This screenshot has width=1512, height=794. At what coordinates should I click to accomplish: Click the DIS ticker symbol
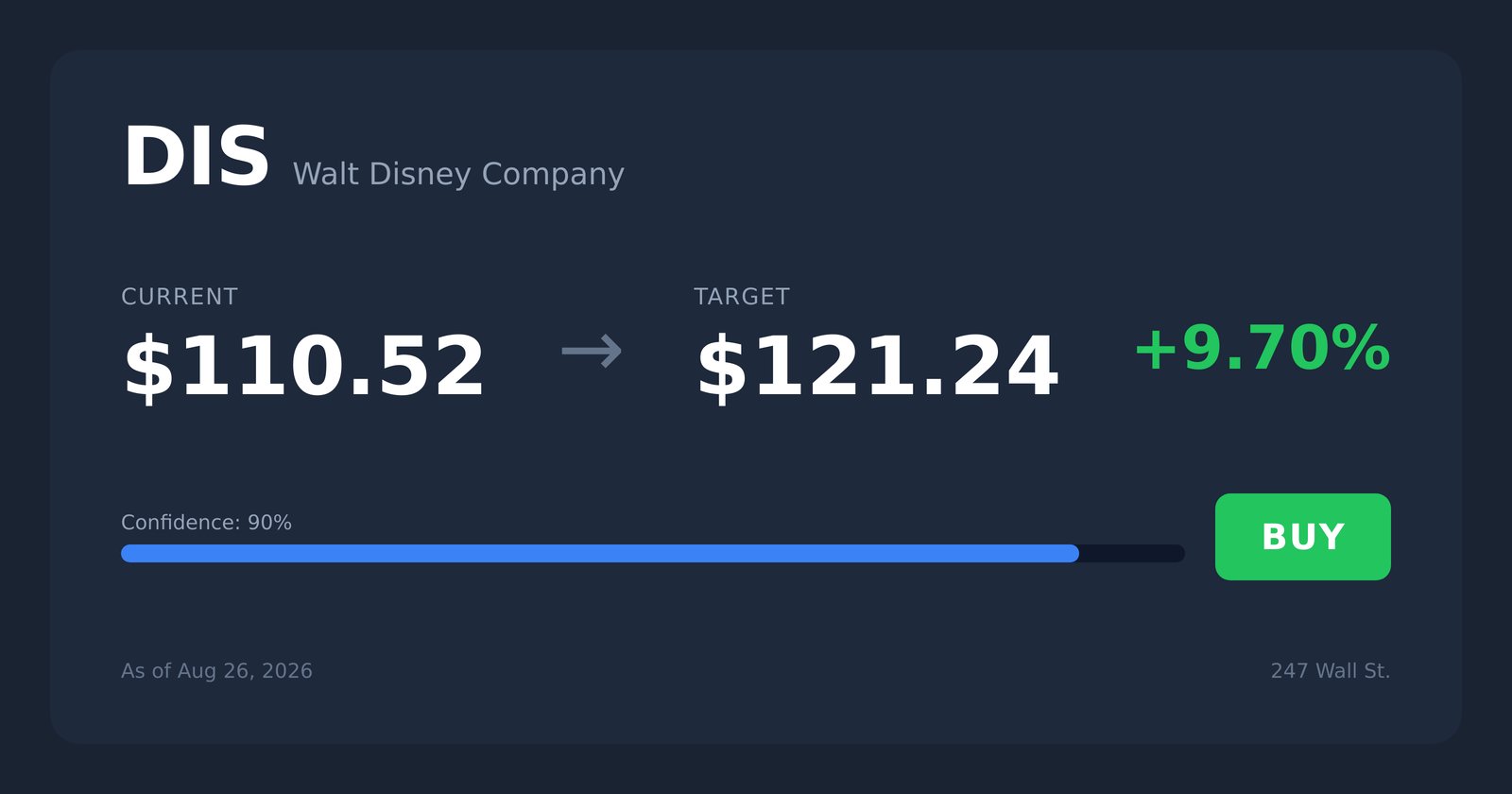click(197, 157)
